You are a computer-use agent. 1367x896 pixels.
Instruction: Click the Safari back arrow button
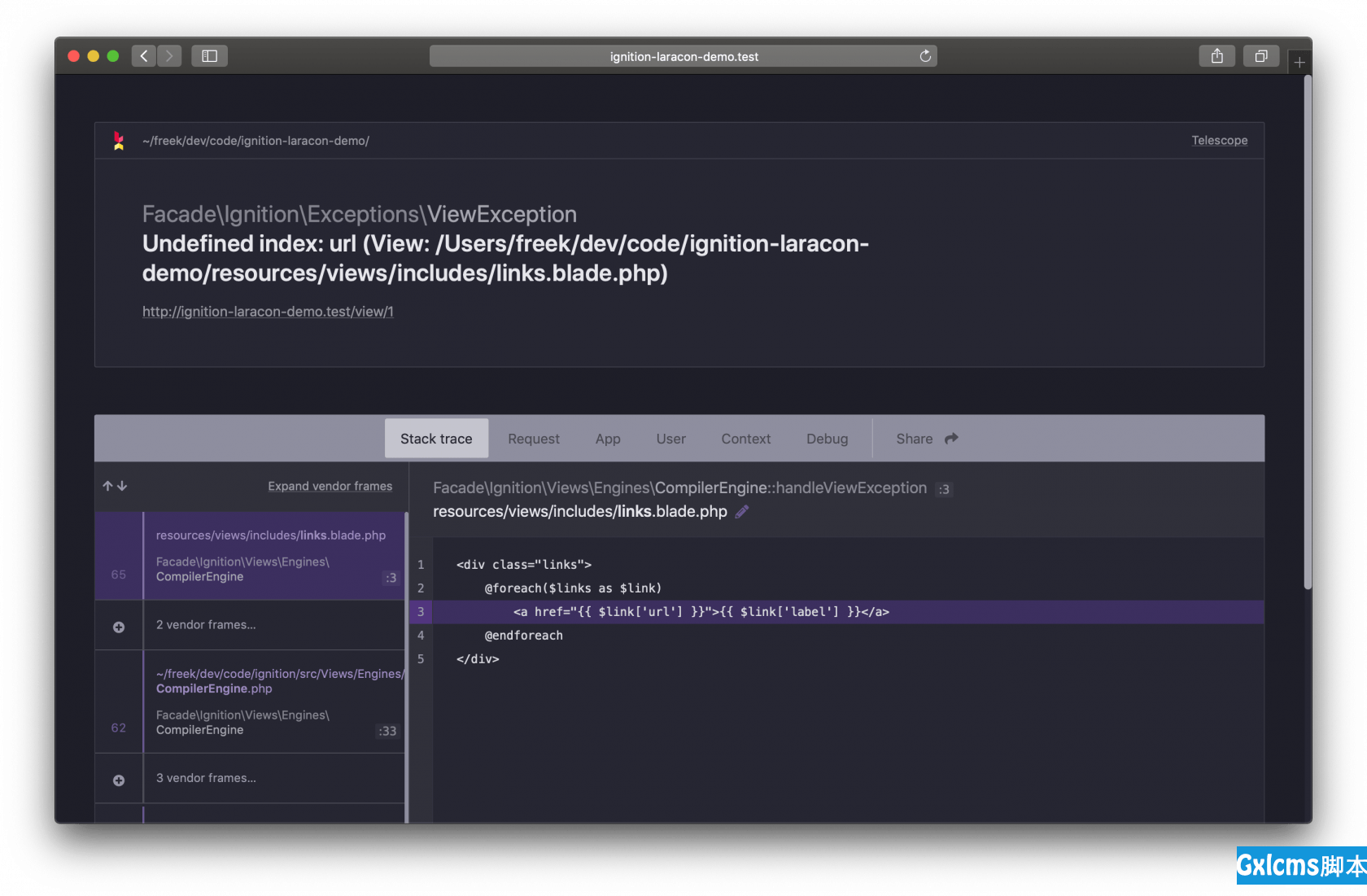tap(144, 56)
